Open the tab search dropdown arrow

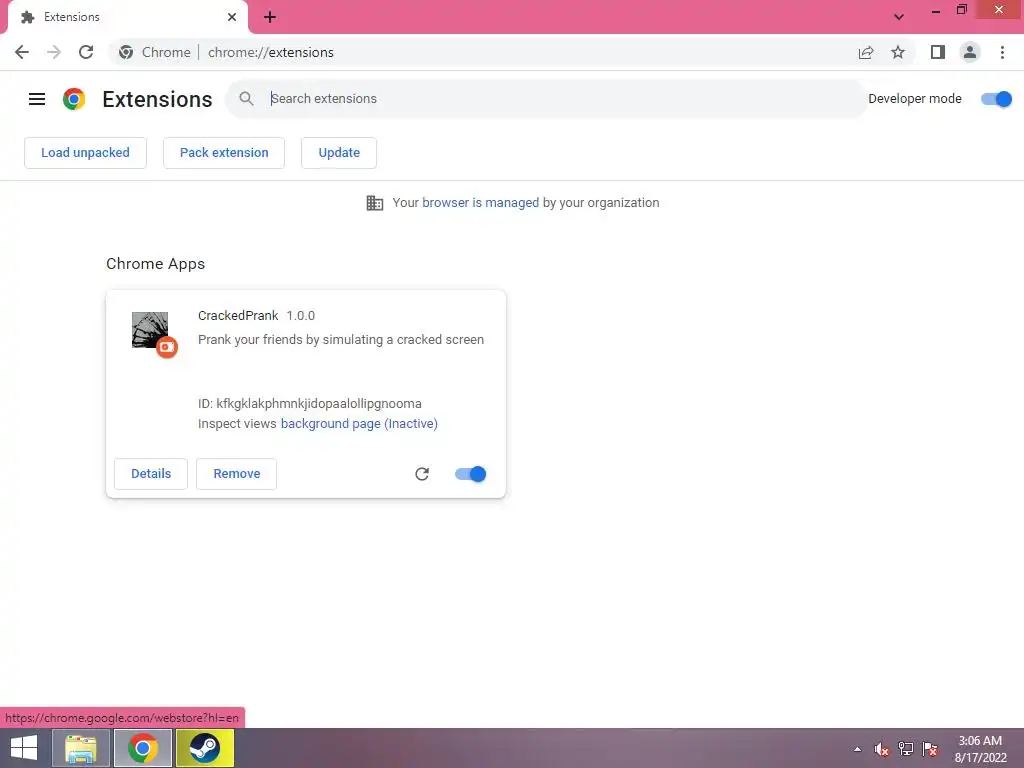899,17
